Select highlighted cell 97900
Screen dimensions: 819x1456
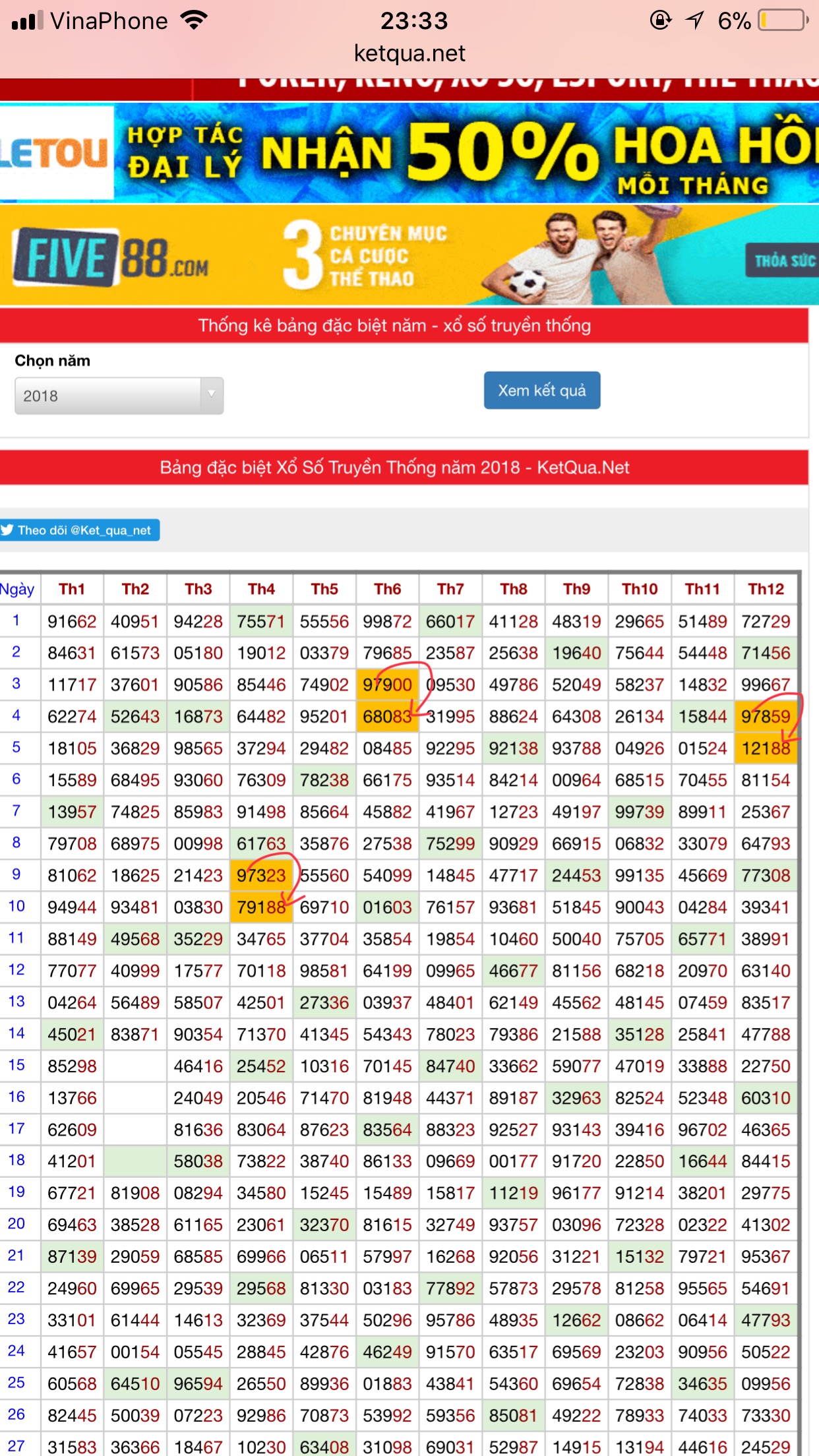(387, 685)
